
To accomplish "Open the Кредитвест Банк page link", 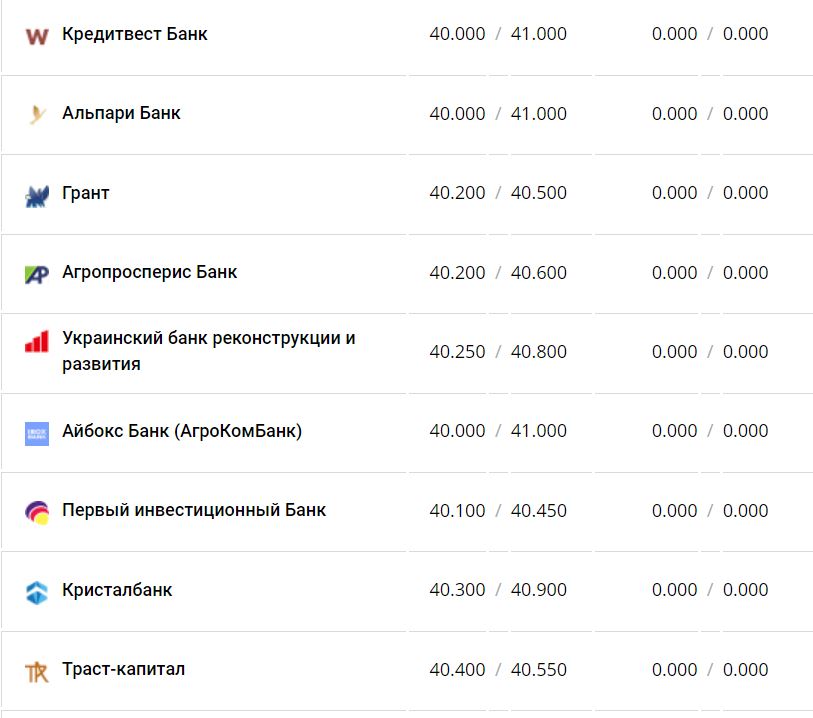I will (x=134, y=33).
